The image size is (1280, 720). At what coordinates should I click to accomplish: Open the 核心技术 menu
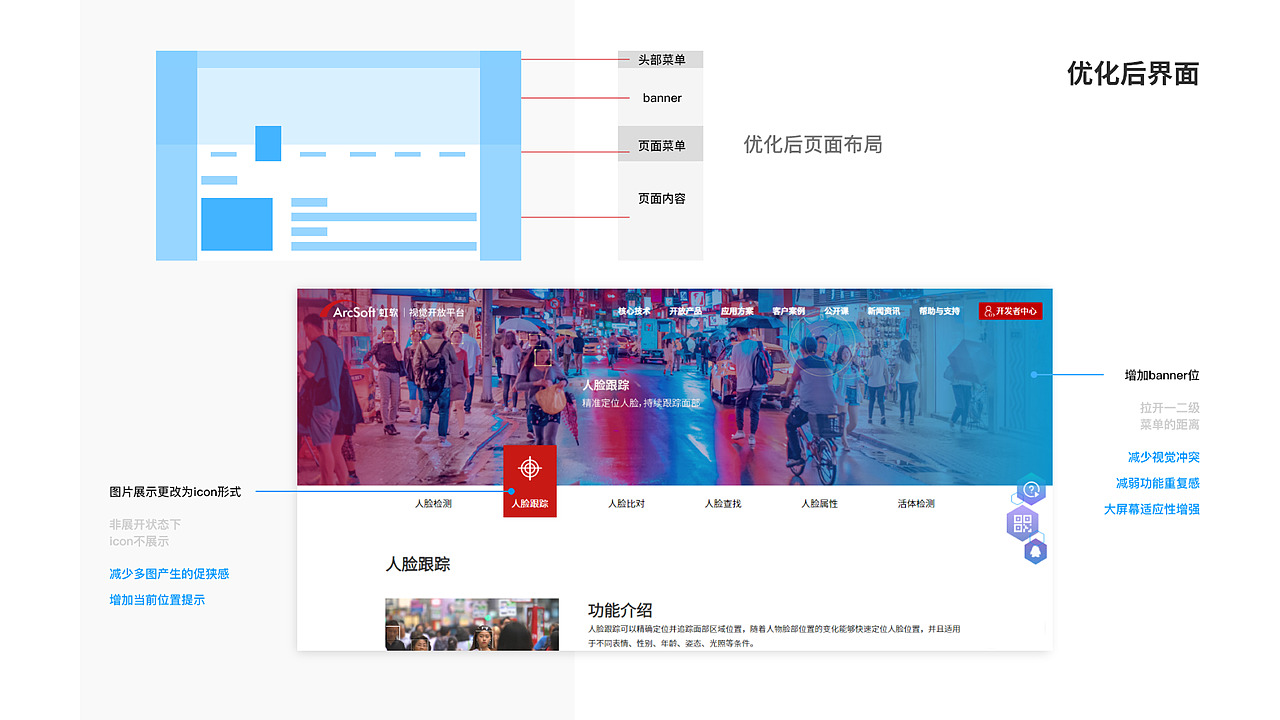[x=634, y=310]
